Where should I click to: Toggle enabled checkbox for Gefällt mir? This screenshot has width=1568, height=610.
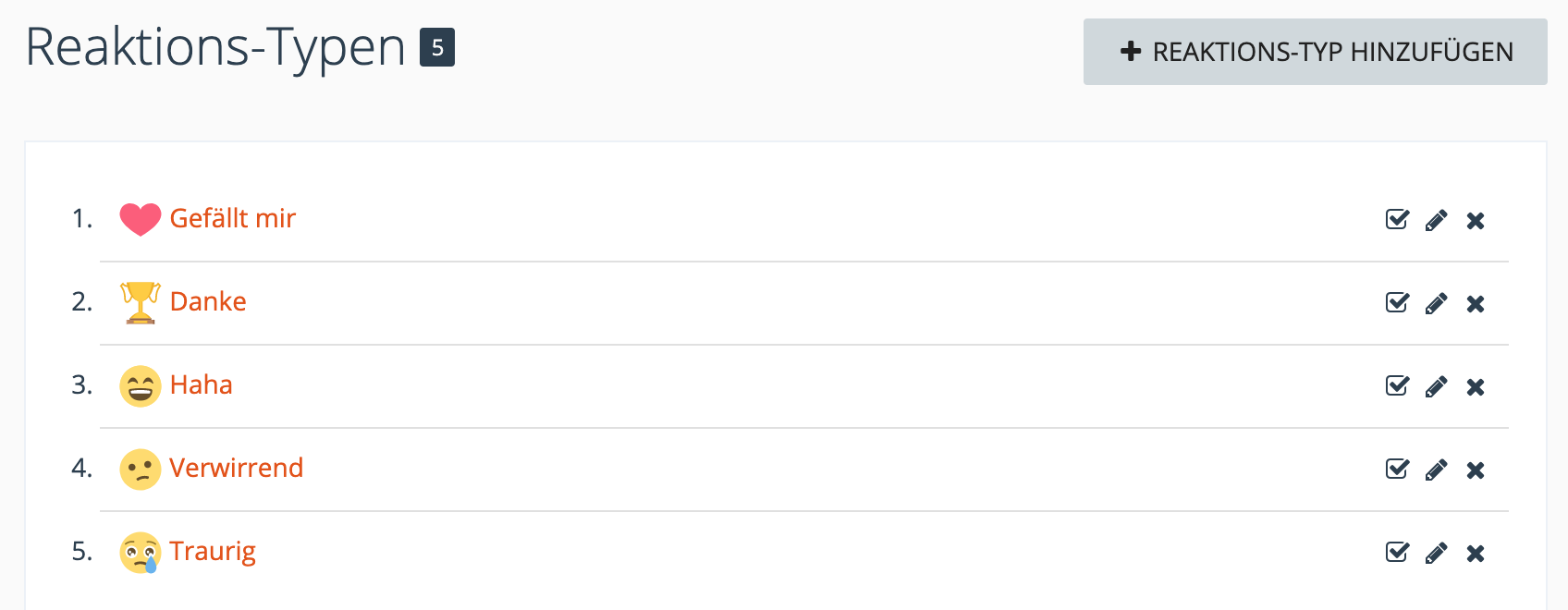[x=1397, y=219]
